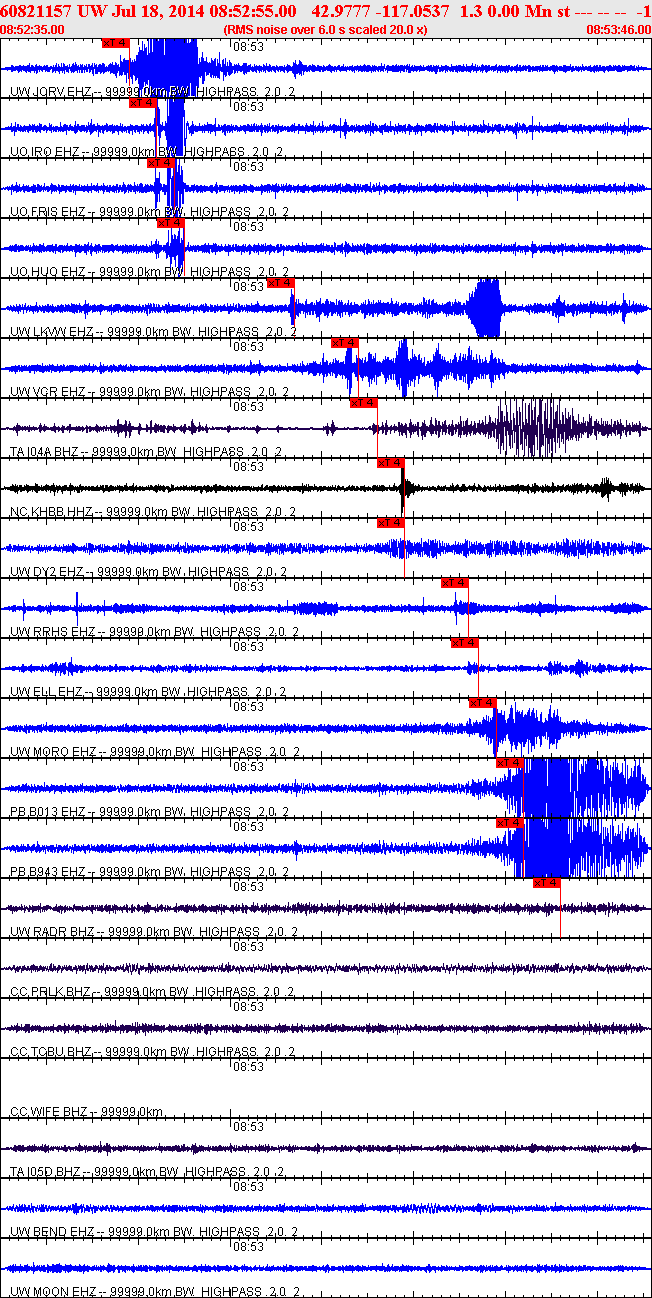Click the UW BEND EHZ station label
Image resolution: width=652 pixels, height=1298 pixels.
tap(153, 1231)
